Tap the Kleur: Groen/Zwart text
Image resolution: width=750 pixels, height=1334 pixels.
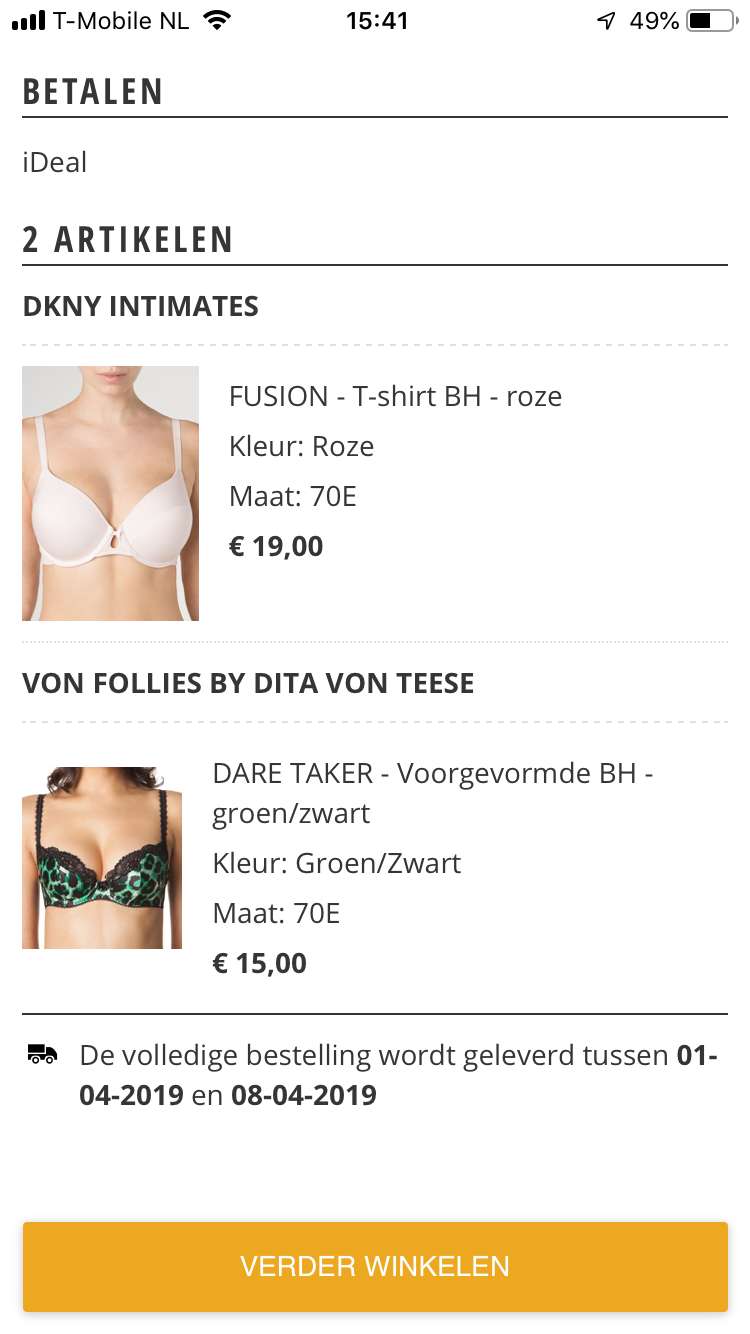337,863
